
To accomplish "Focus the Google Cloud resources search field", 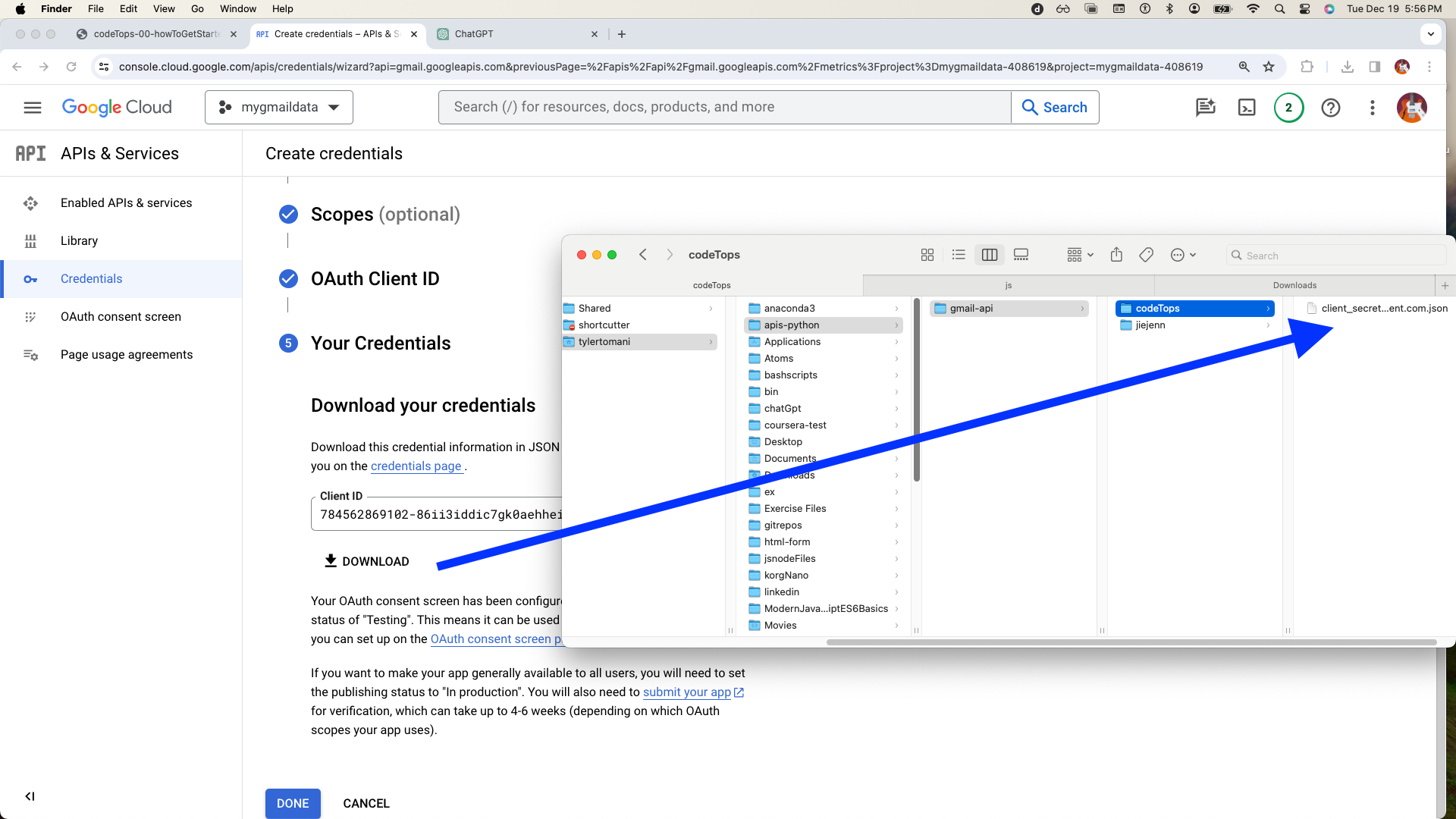I will (725, 108).
